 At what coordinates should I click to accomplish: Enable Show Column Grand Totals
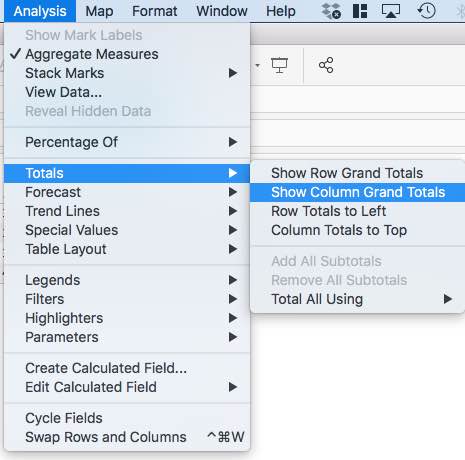(357, 192)
